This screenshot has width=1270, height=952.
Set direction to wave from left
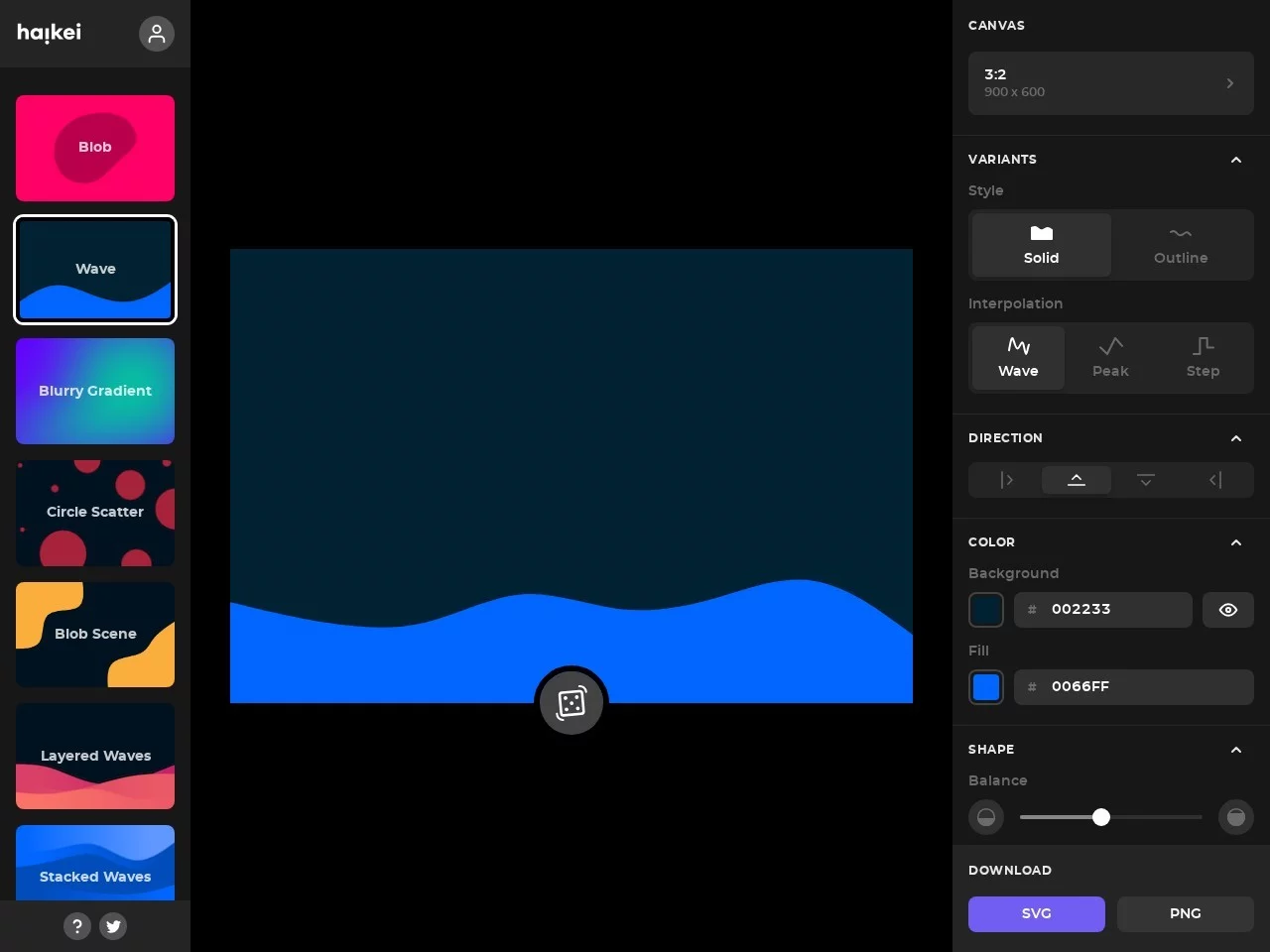pos(1006,480)
